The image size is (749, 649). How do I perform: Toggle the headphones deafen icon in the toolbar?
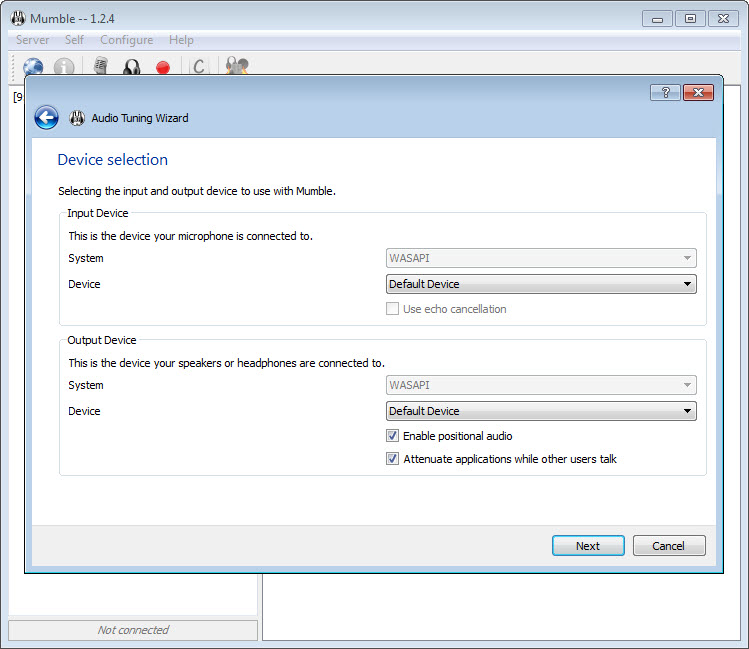coord(131,67)
